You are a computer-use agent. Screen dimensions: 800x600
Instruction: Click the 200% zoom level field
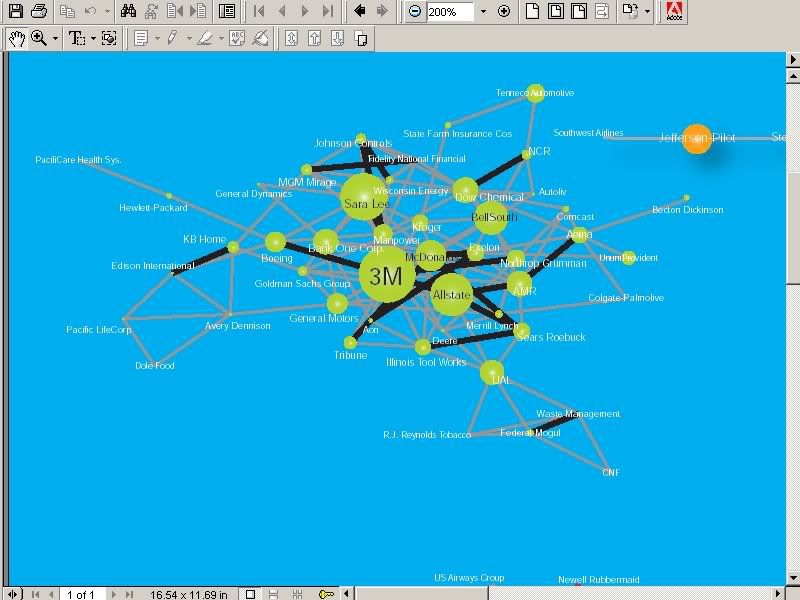450,12
